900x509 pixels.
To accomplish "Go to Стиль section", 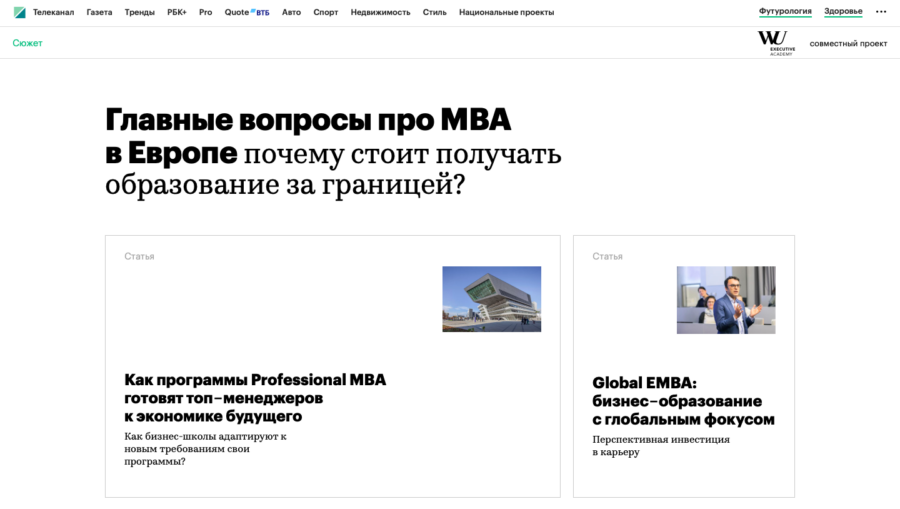I will click(x=435, y=12).
